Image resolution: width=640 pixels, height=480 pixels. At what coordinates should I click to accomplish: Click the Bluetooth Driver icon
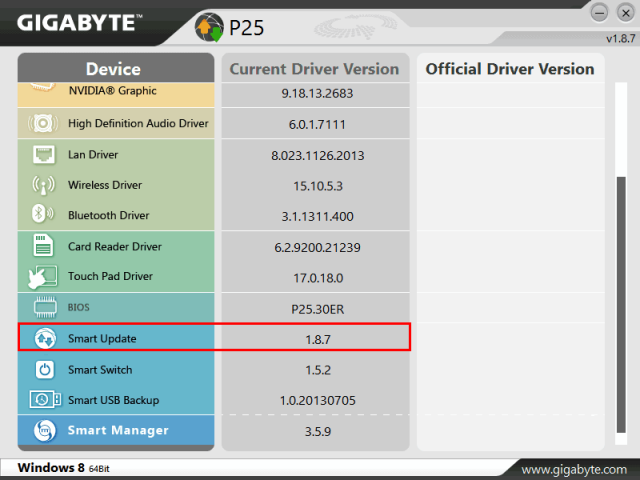42,213
